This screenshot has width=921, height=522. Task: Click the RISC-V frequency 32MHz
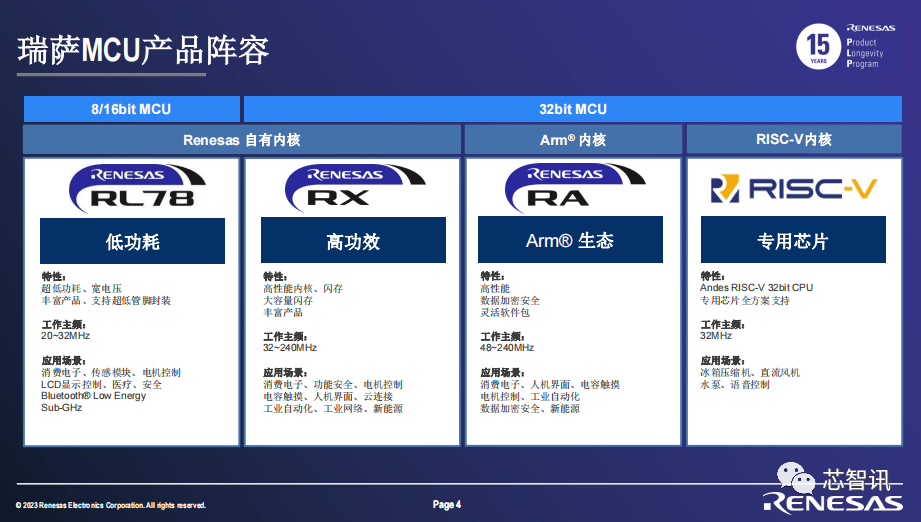coord(716,336)
